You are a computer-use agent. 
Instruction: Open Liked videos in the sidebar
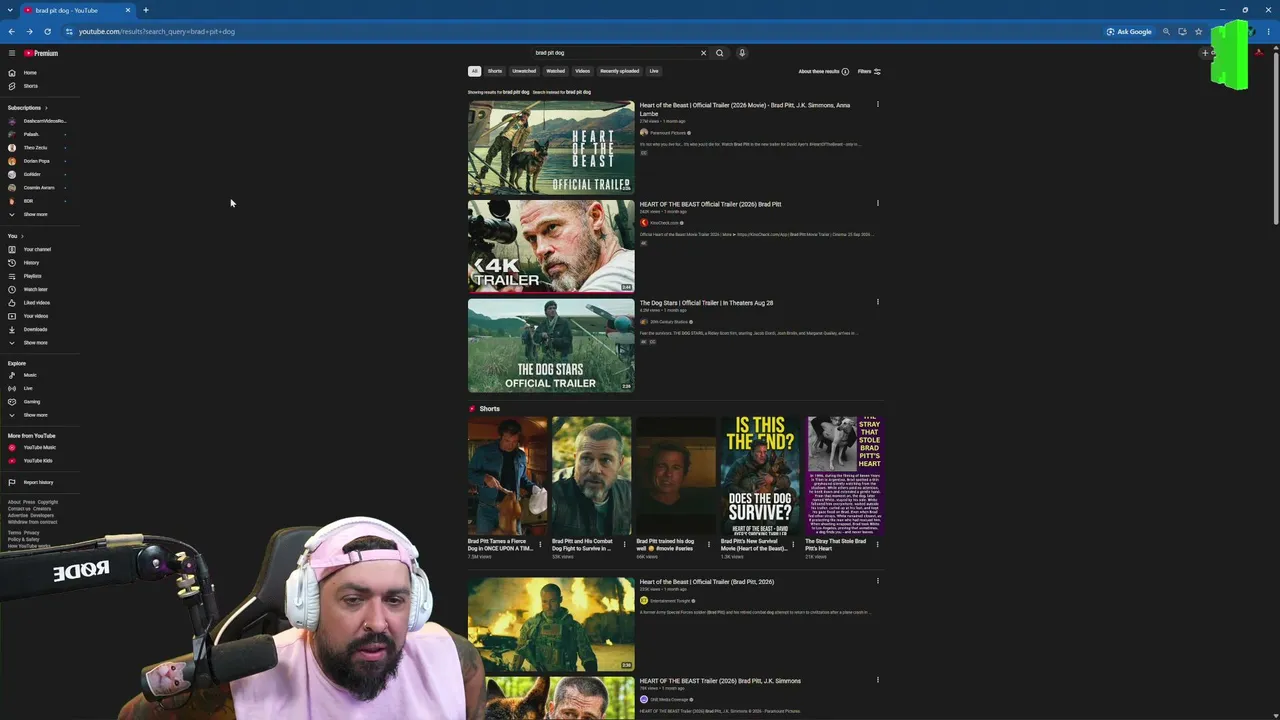click(36, 303)
